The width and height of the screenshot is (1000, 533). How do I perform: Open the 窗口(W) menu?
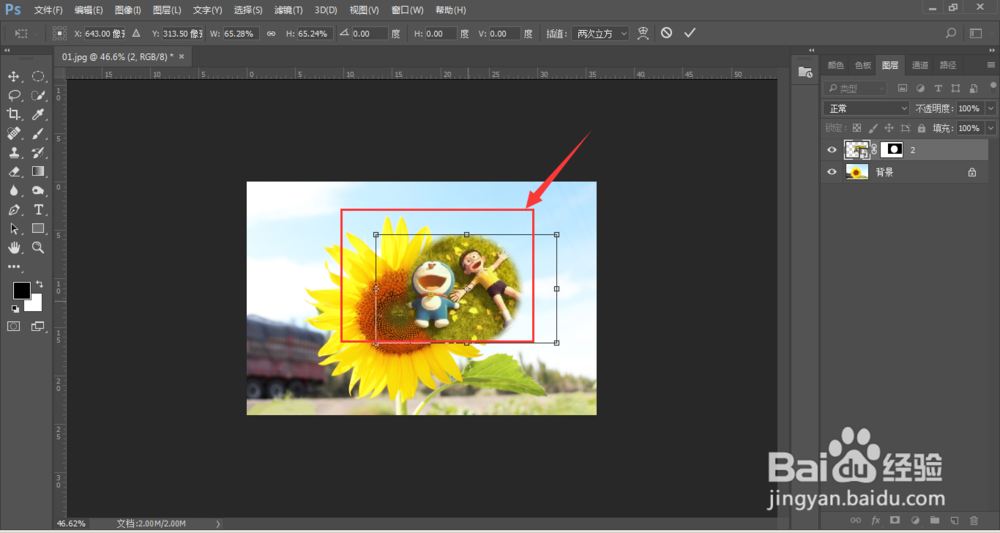[408, 10]
